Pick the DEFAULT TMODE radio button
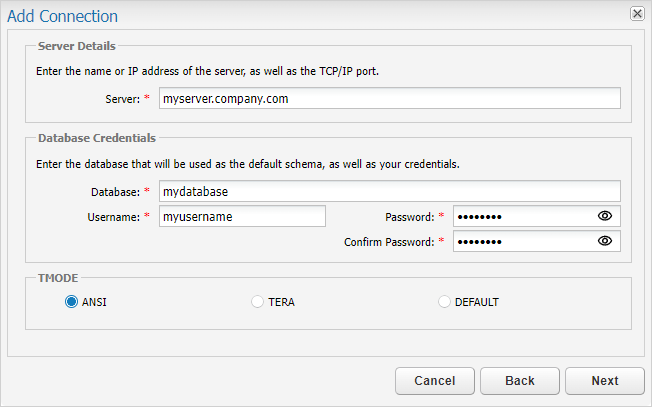The image size is (652, 407). (445, 301)
